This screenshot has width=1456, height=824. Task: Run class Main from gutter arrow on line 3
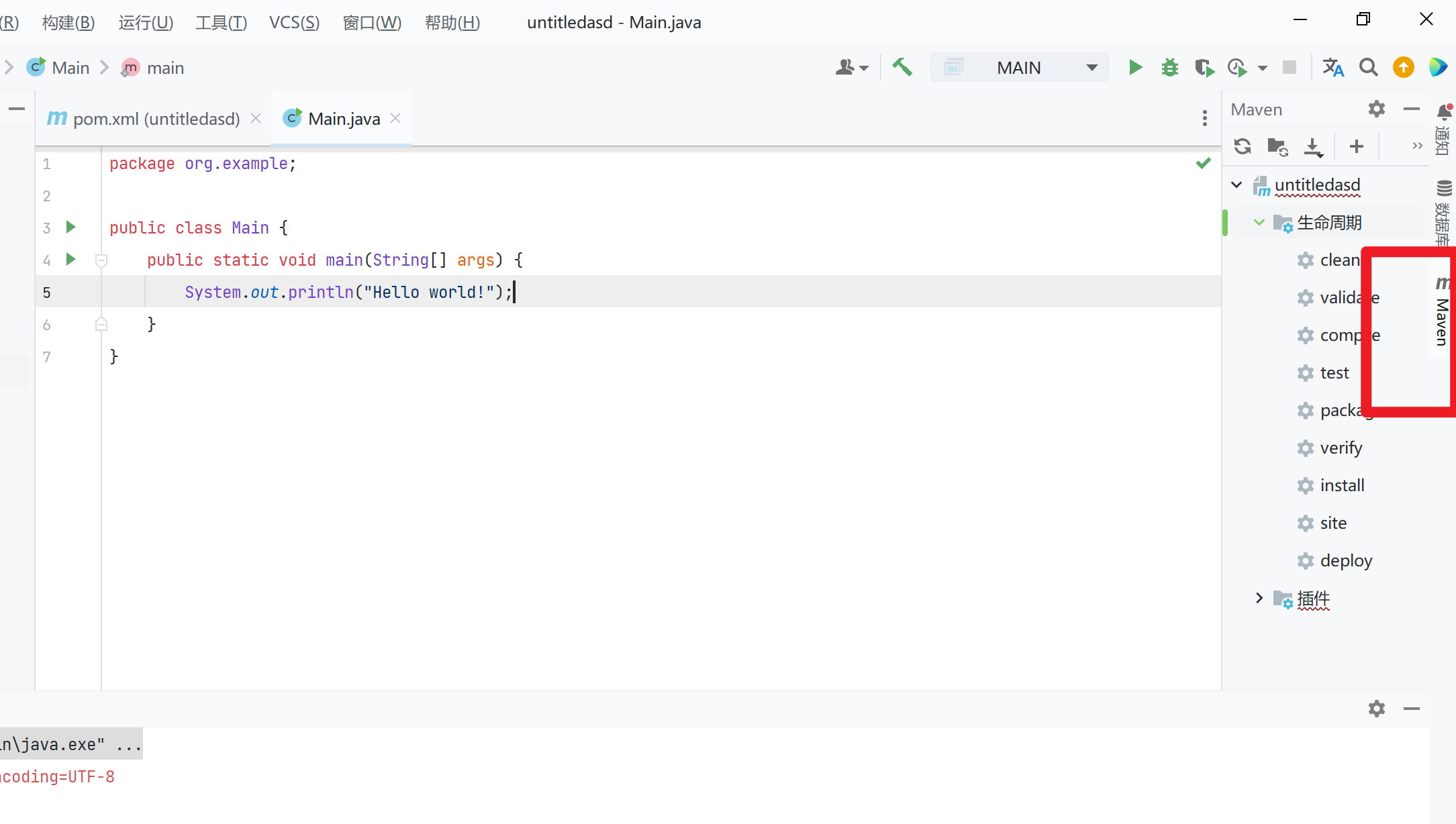[70, 227]
